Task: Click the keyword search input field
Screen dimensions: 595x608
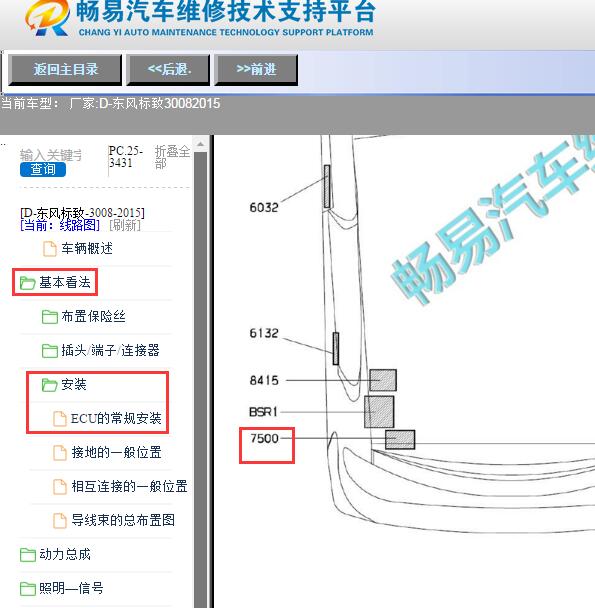Action: coord(50,155)
